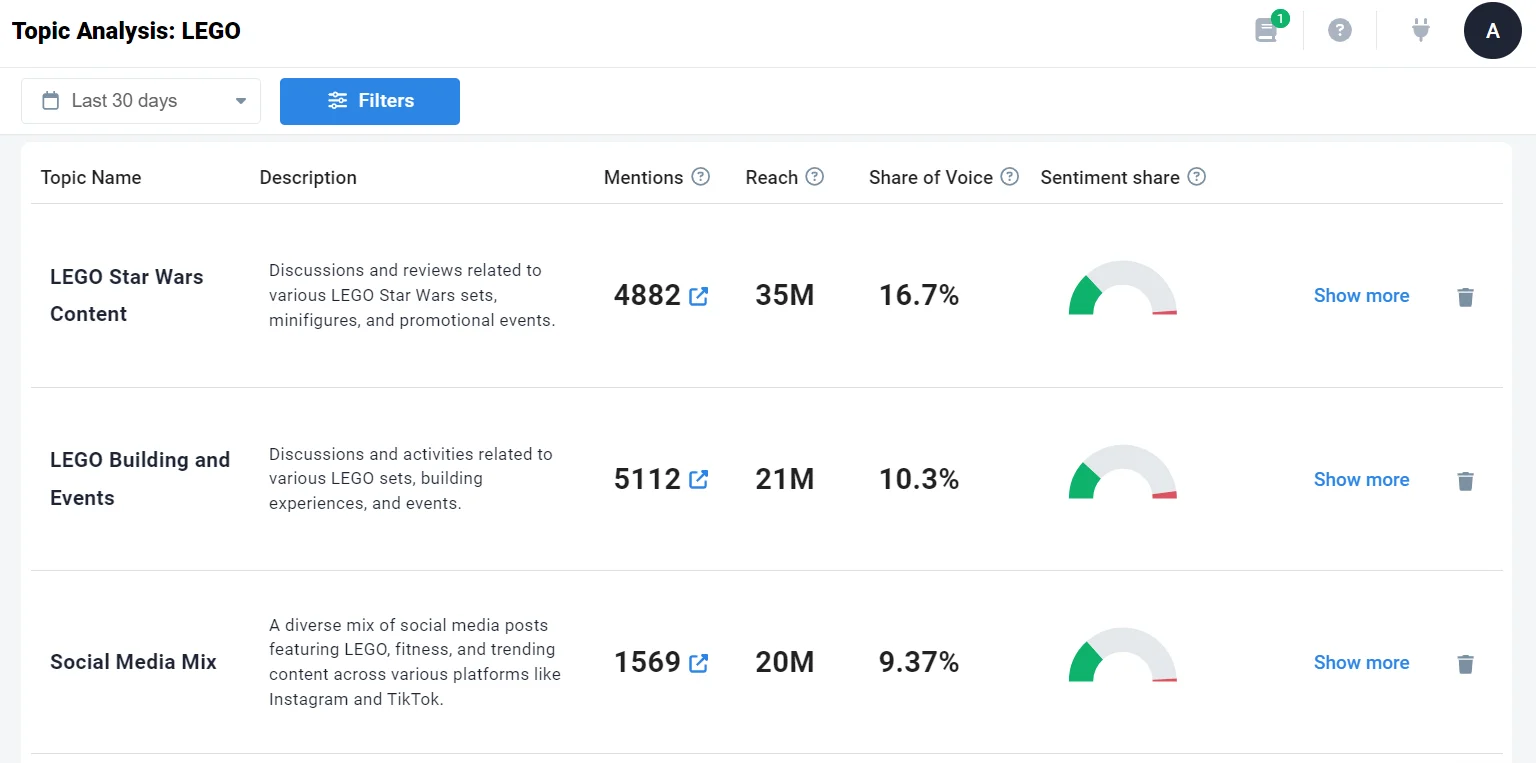Click the 21M reach value
This screenshot has width=1536, height=763.
pyautogui.click(x=785, y=480)
